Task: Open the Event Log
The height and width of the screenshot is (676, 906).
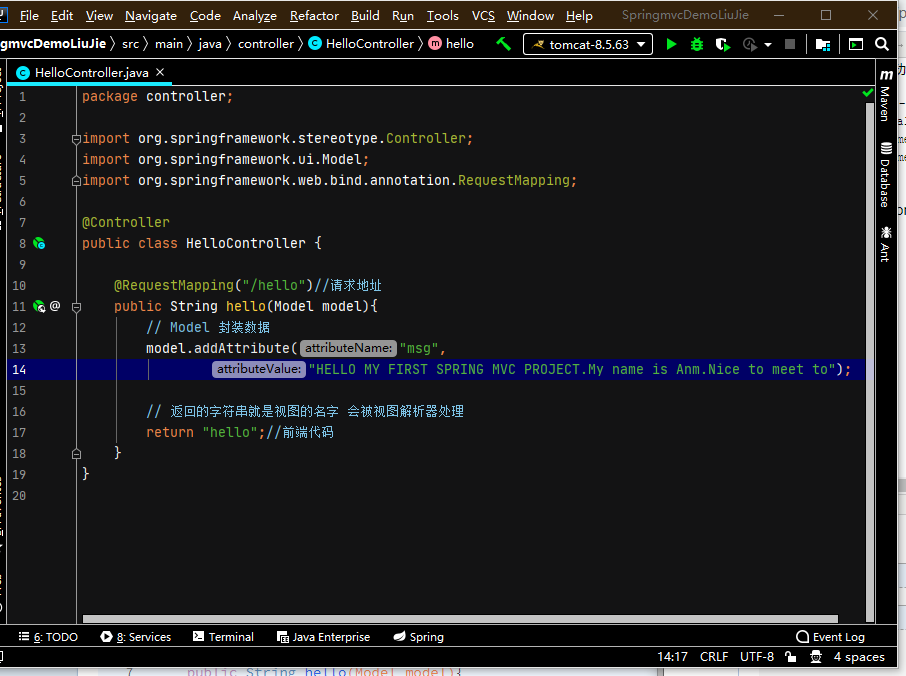Action: 830,637
